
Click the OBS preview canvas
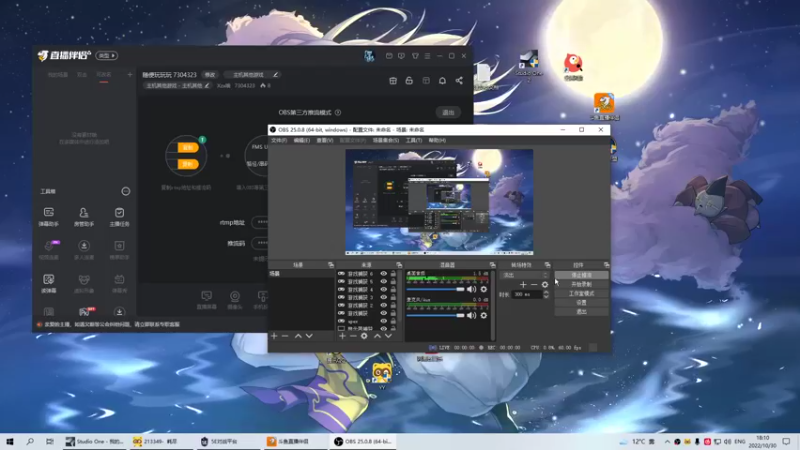click(x=439, y=202)
